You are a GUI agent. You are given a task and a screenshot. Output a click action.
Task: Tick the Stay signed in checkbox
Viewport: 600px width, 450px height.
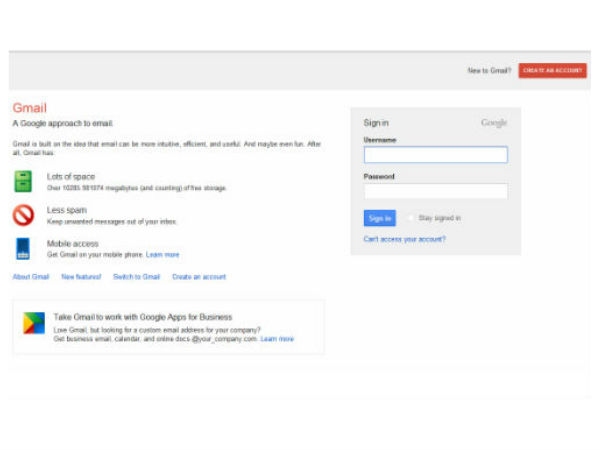pos(410,218)
